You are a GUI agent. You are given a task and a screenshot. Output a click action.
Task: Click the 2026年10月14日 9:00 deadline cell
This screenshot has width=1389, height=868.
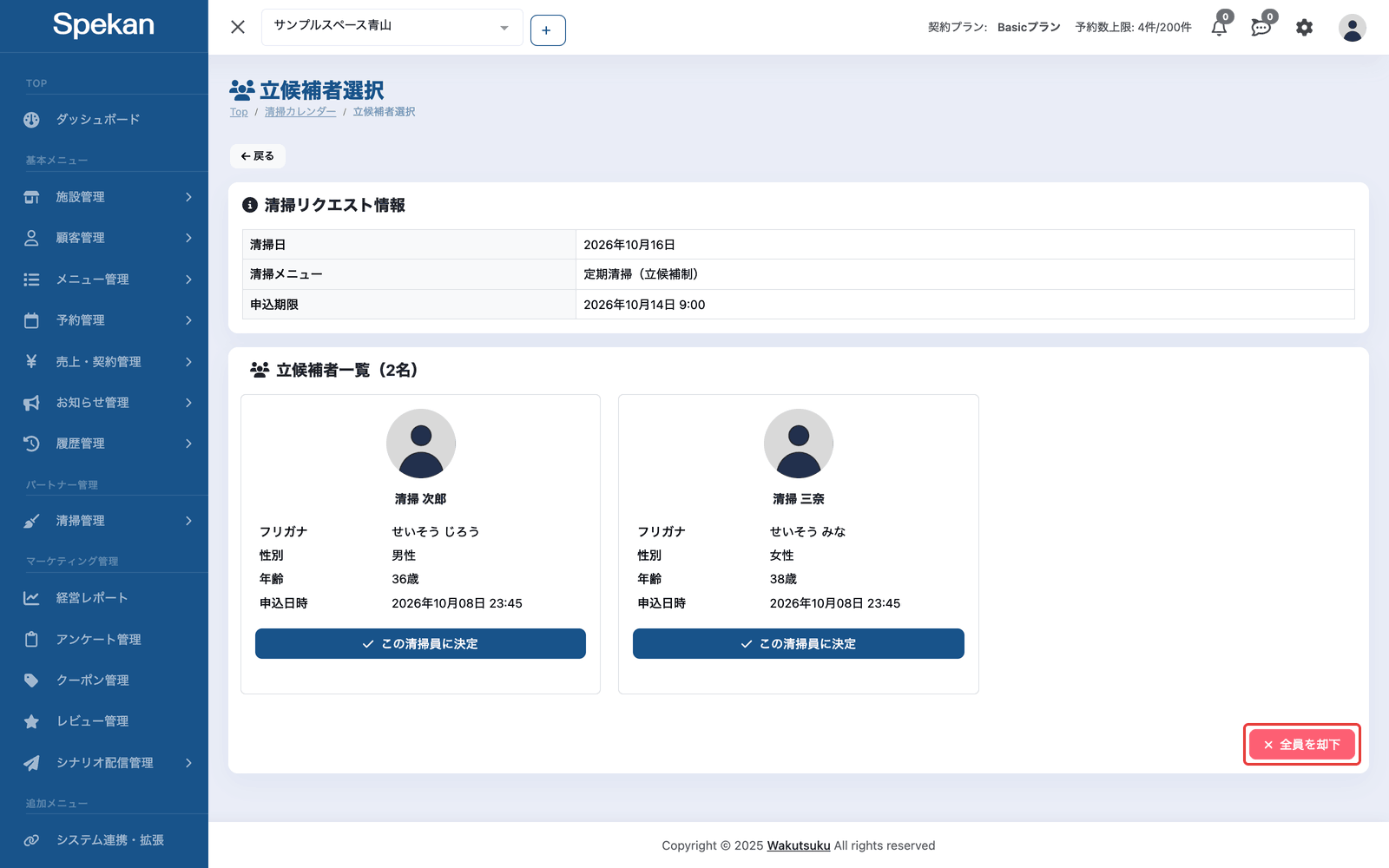[965, 305]
